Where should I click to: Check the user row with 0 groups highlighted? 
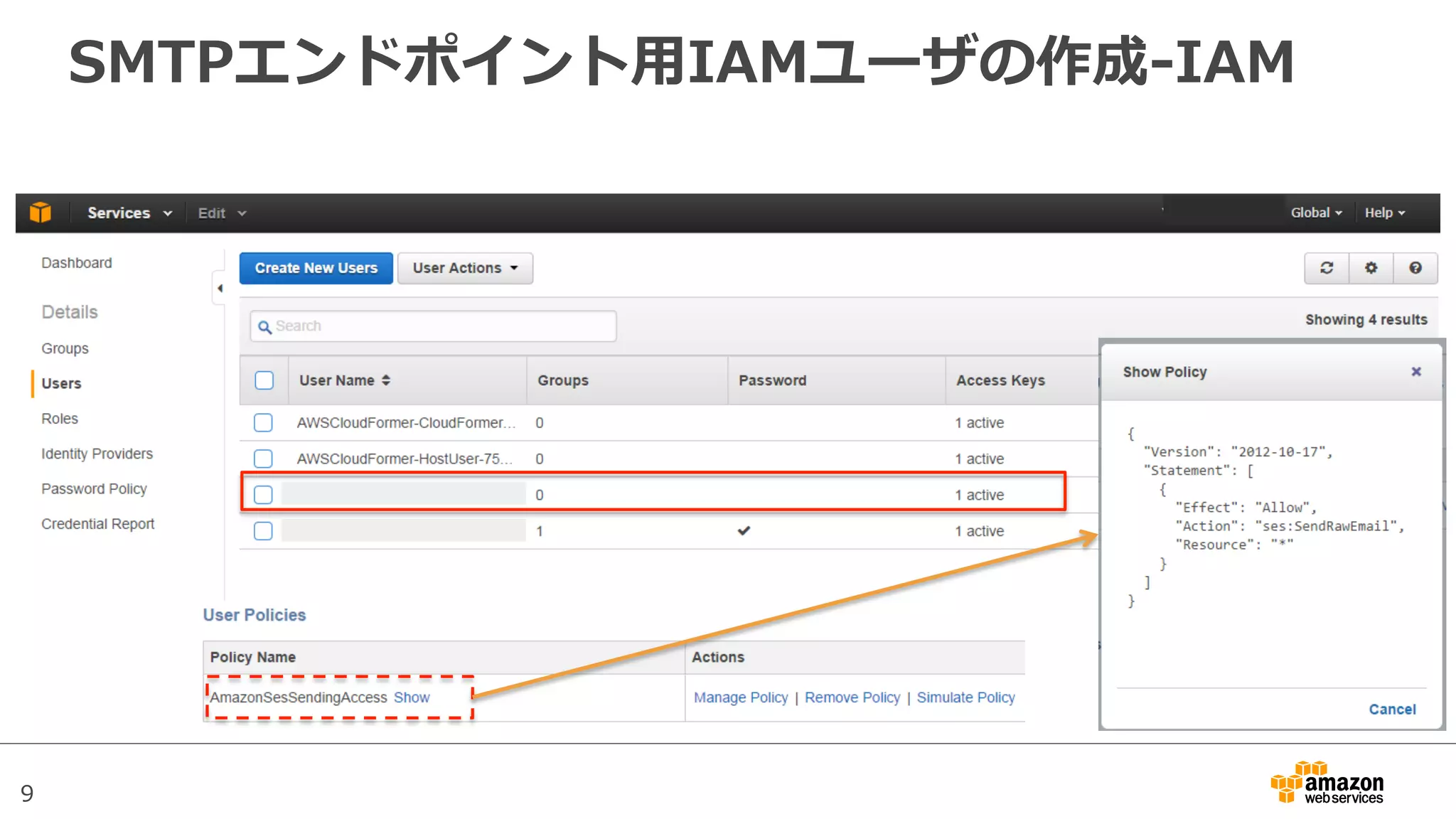click(263, 495)
